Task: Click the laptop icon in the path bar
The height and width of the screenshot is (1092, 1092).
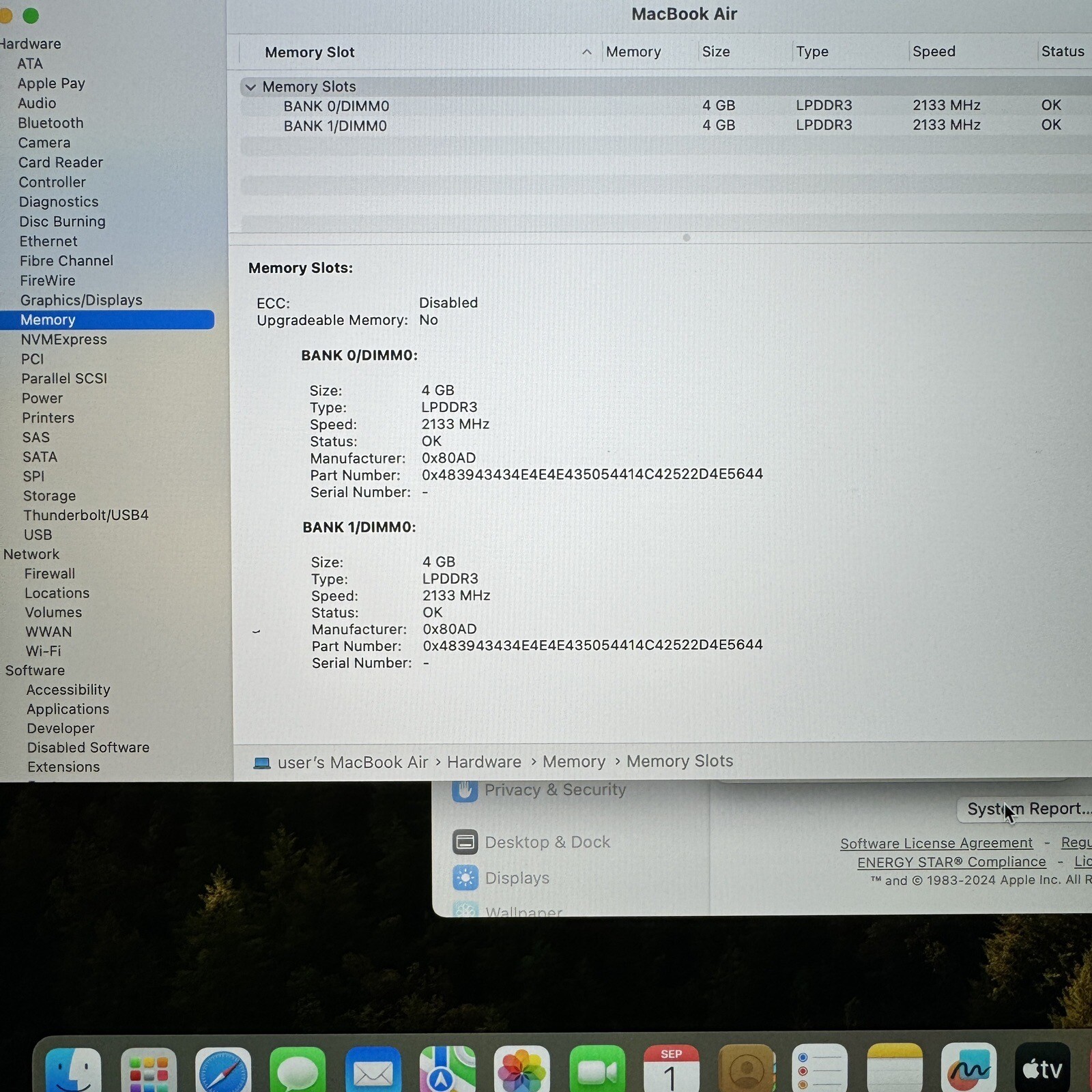Action: 262,763
